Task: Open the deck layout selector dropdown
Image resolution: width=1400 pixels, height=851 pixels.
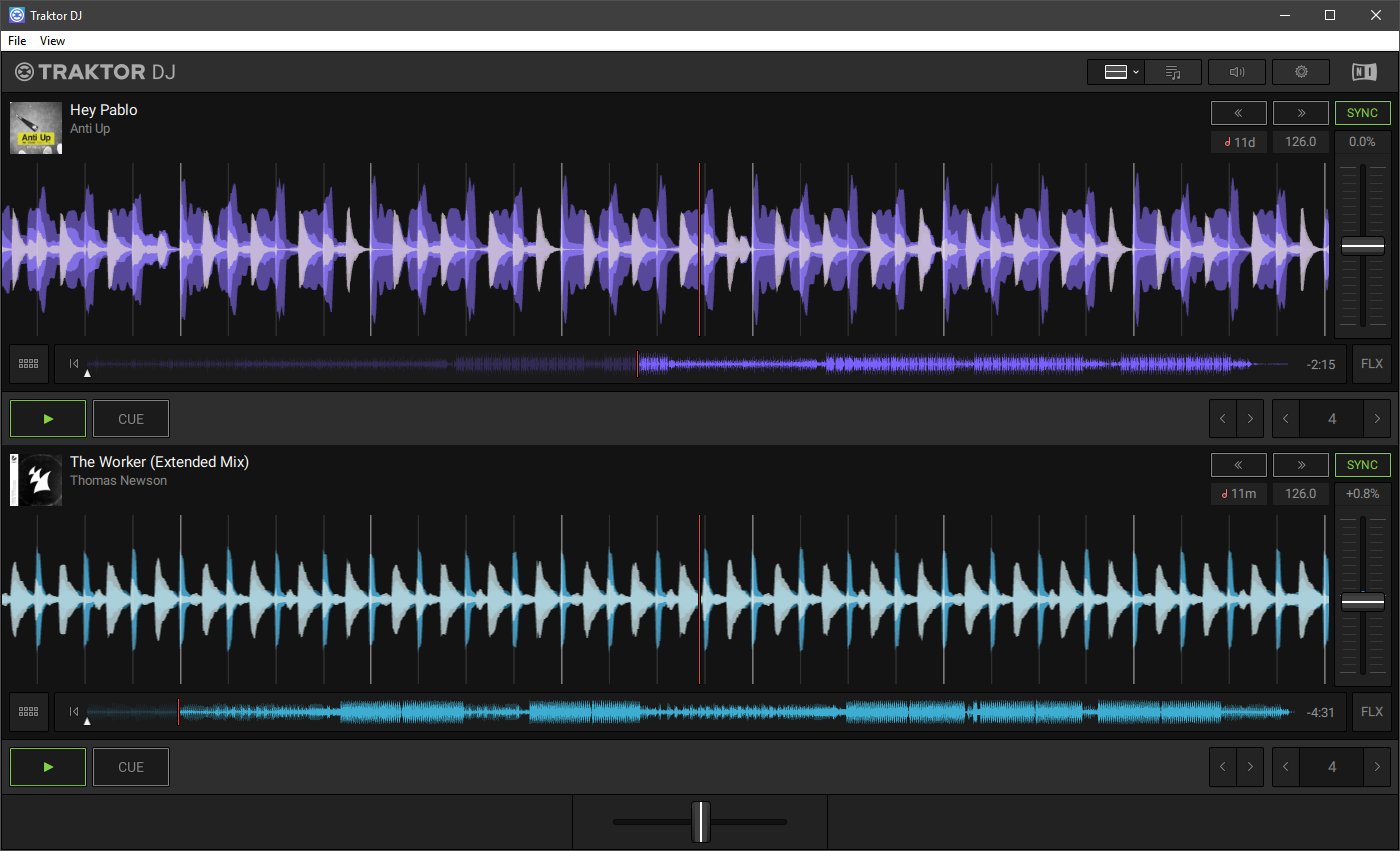Action: tap(1115, 72)
